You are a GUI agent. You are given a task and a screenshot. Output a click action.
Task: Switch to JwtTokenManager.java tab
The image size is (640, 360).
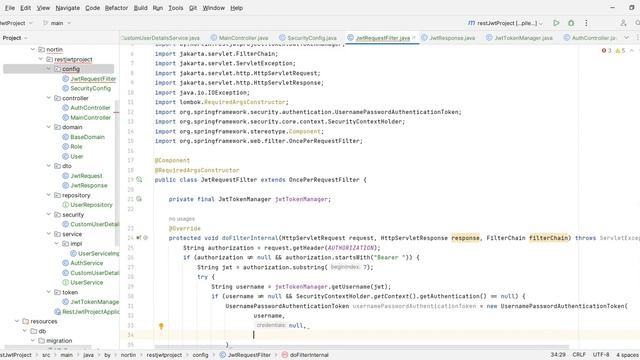[x=519, y=38]
